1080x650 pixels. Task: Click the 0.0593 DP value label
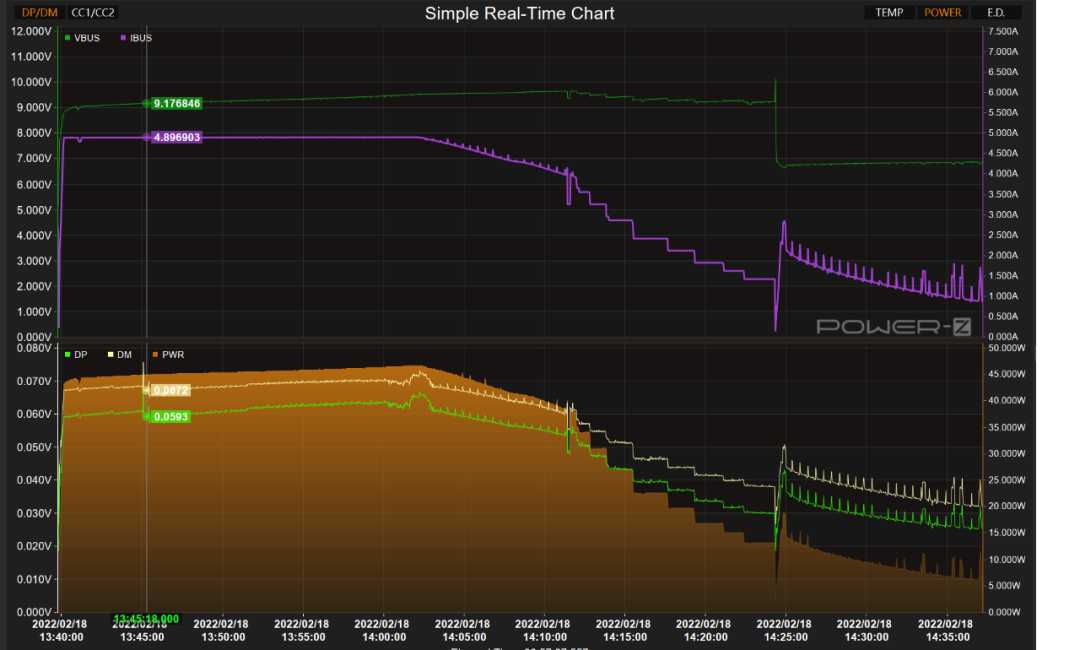[x=170, y=416]
